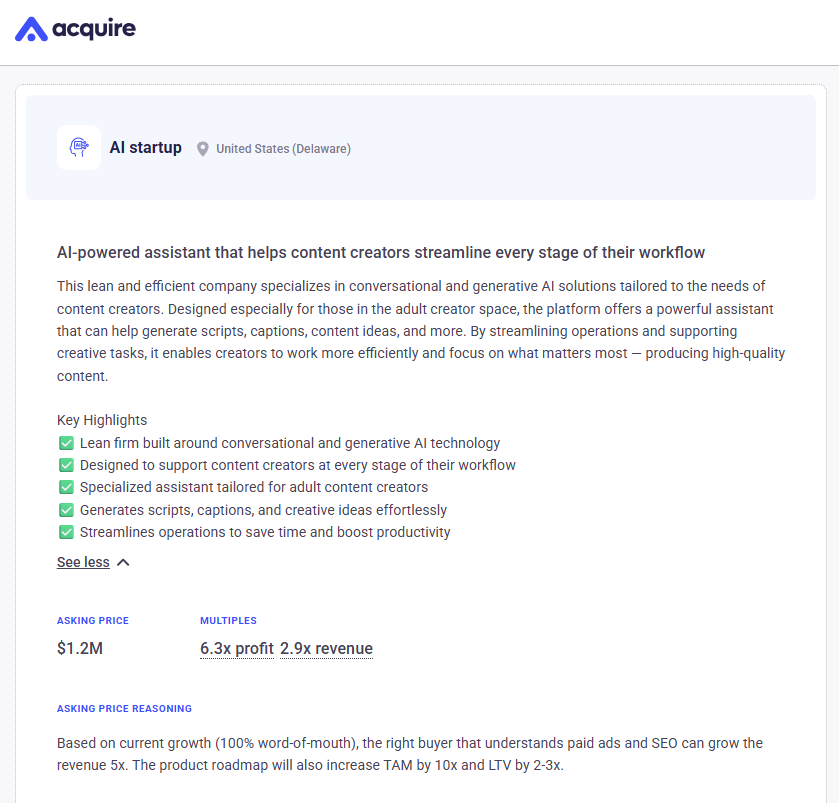Screen dimensions: 839x803
Task: Click green check beside "Designed to support"
Action: [66, 465]
